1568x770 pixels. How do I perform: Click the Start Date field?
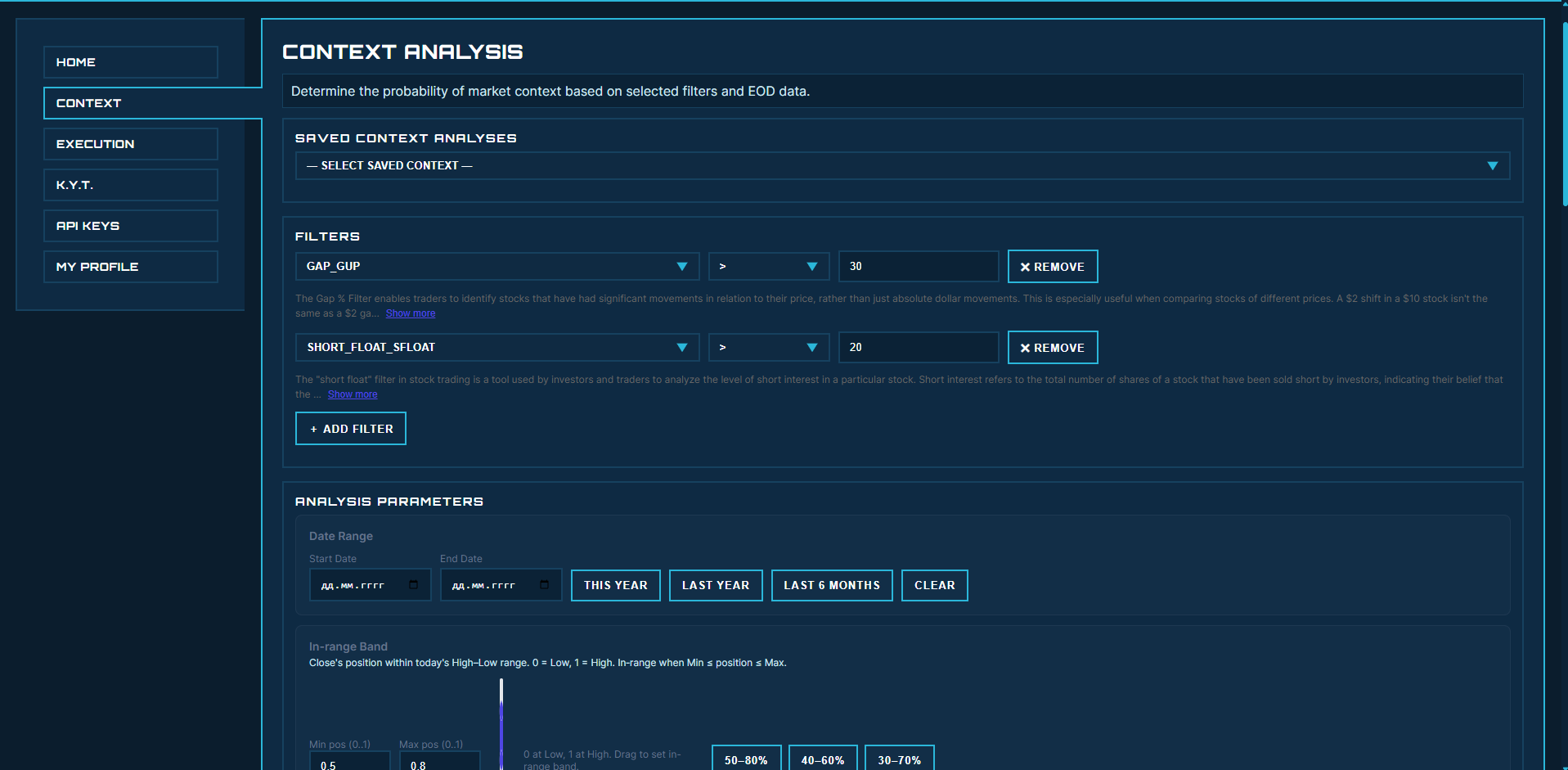pos(371,585)
